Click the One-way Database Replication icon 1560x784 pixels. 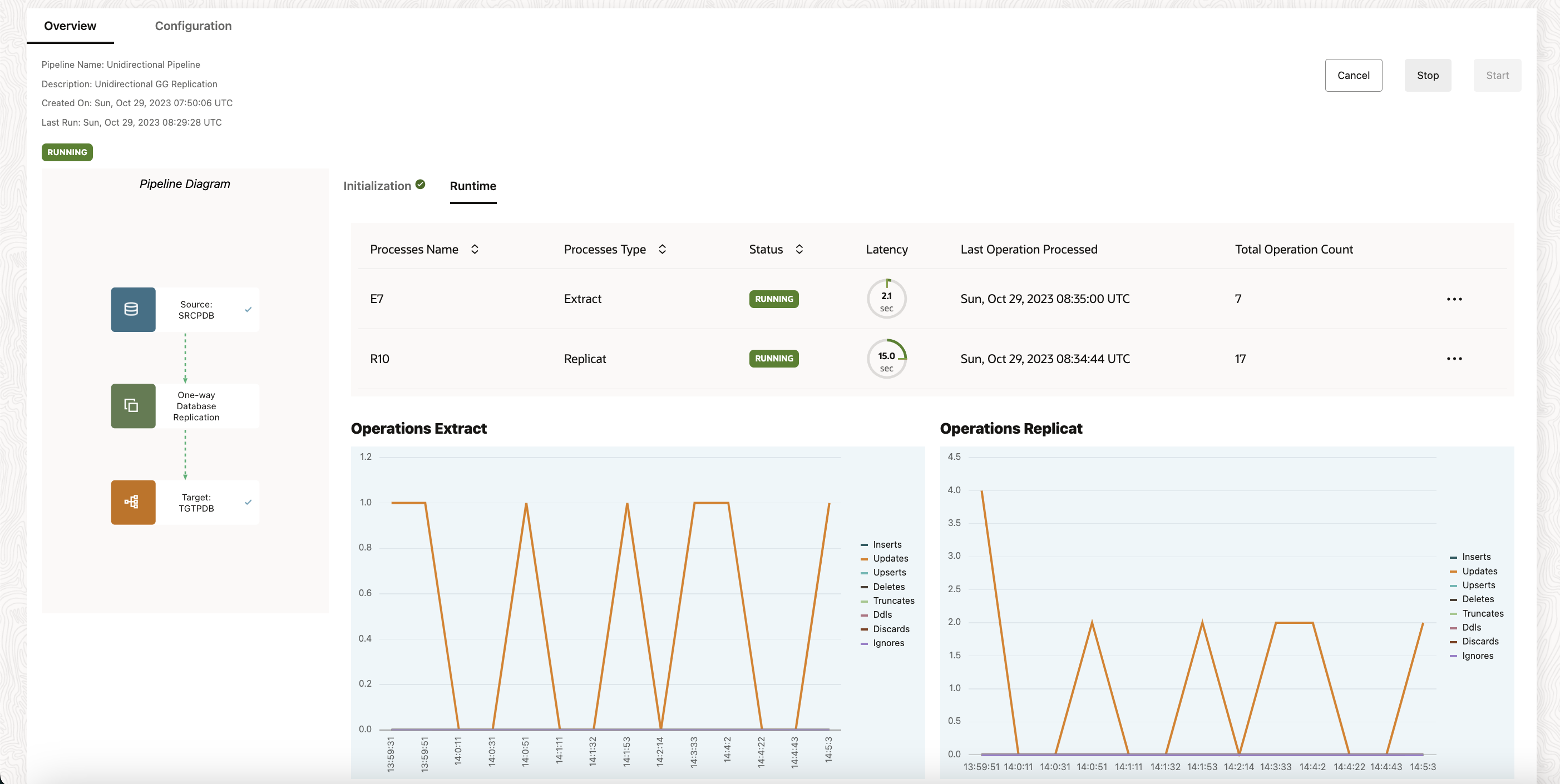click(132, 405)
